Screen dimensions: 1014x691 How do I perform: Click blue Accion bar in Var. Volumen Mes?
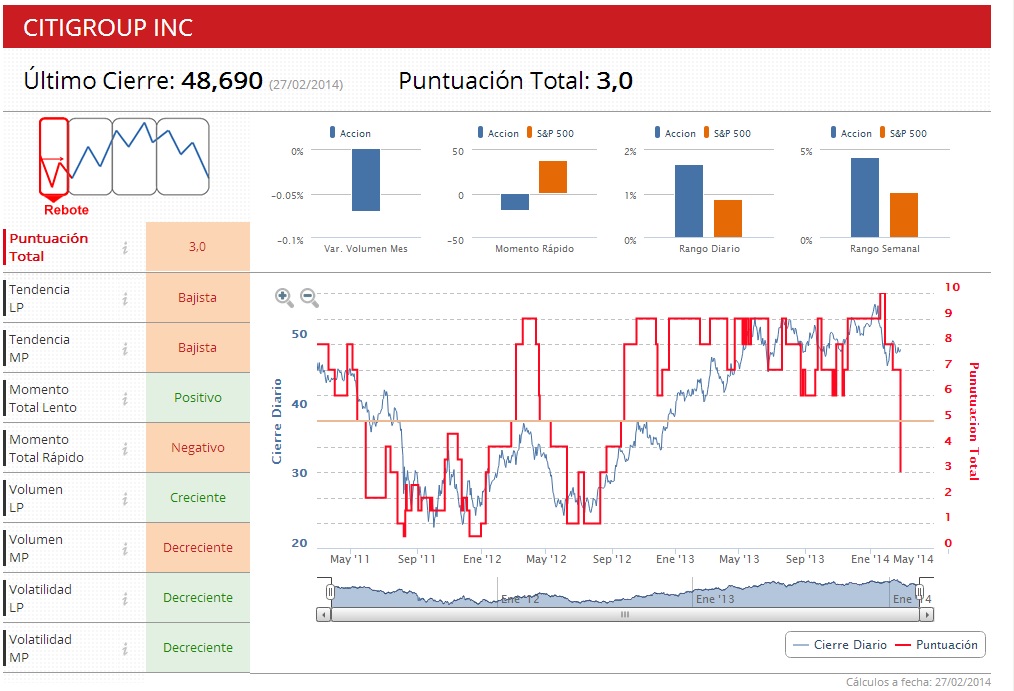point(366,180)
